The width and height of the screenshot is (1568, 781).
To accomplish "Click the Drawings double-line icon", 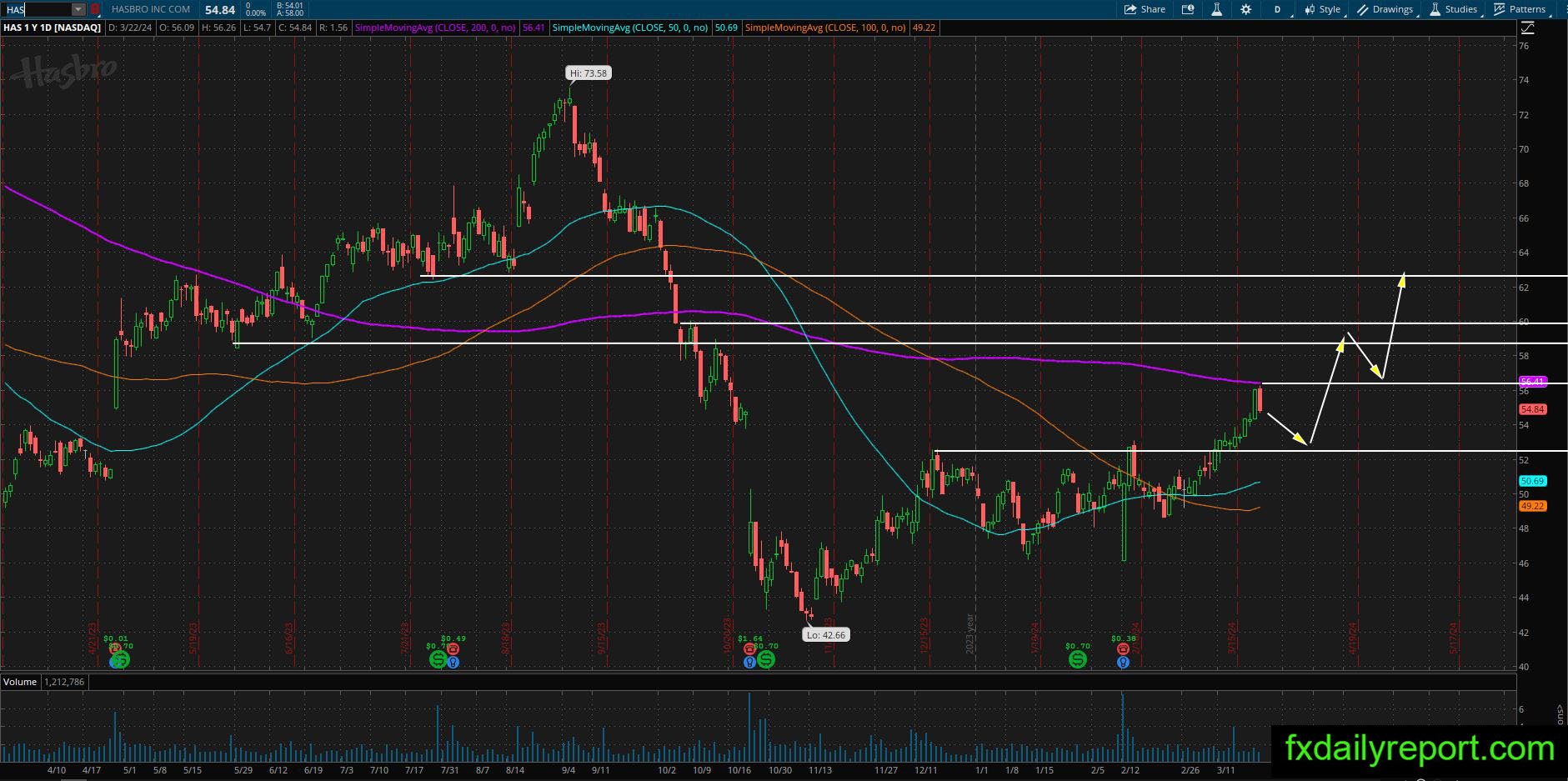I will click(1363, 9).
